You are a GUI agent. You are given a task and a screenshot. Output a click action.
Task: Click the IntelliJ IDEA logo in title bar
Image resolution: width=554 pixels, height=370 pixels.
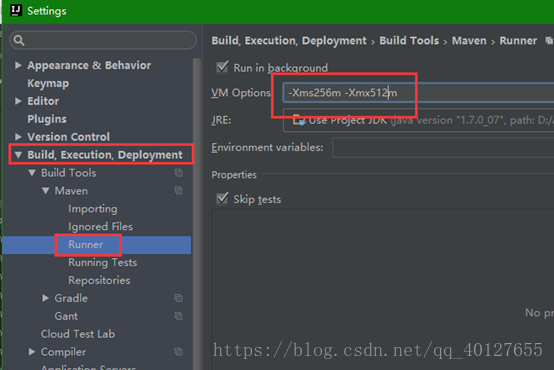16,11
